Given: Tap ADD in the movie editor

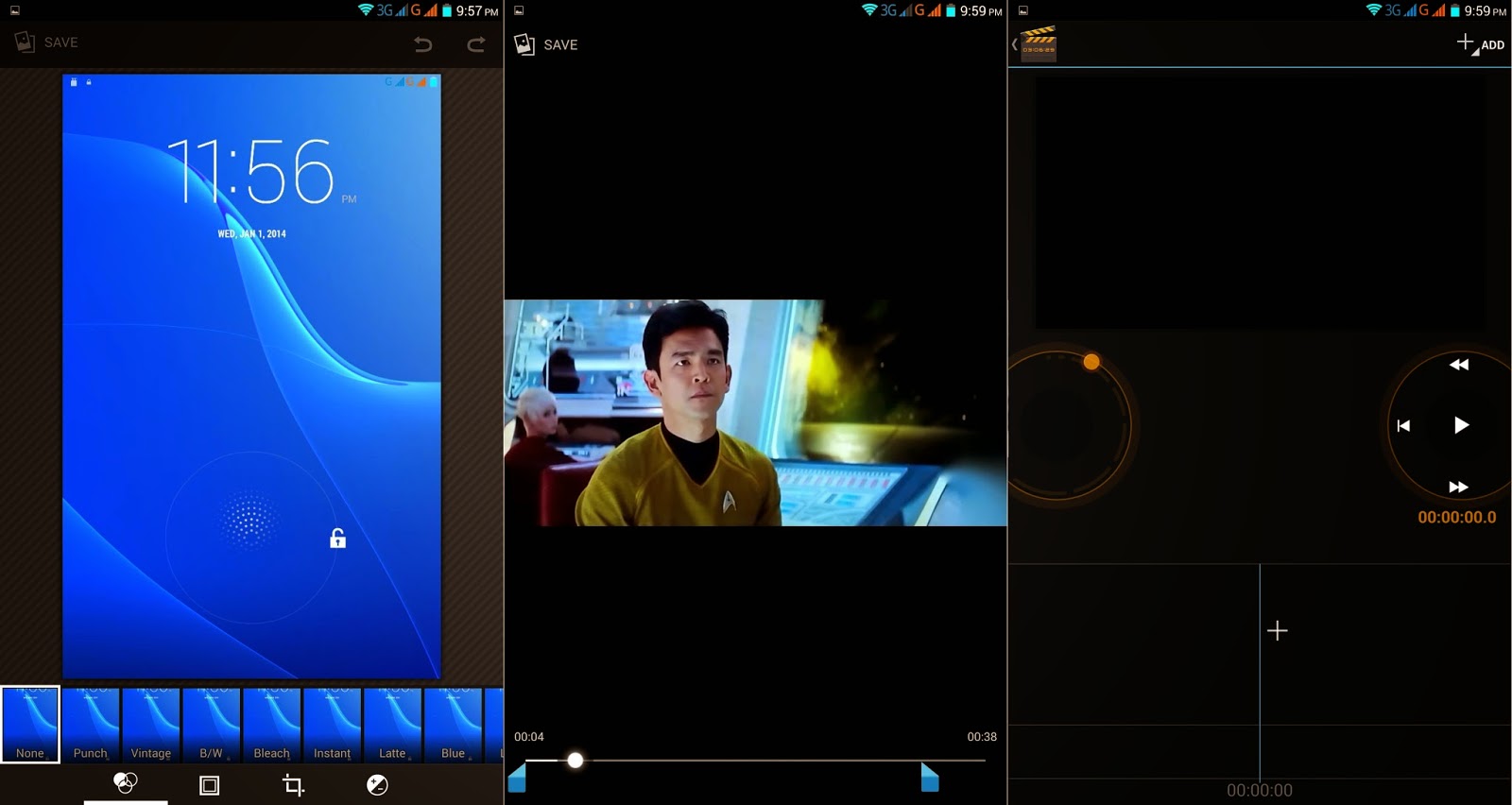Looking at the screenshot, I should tap(1481, 44).
